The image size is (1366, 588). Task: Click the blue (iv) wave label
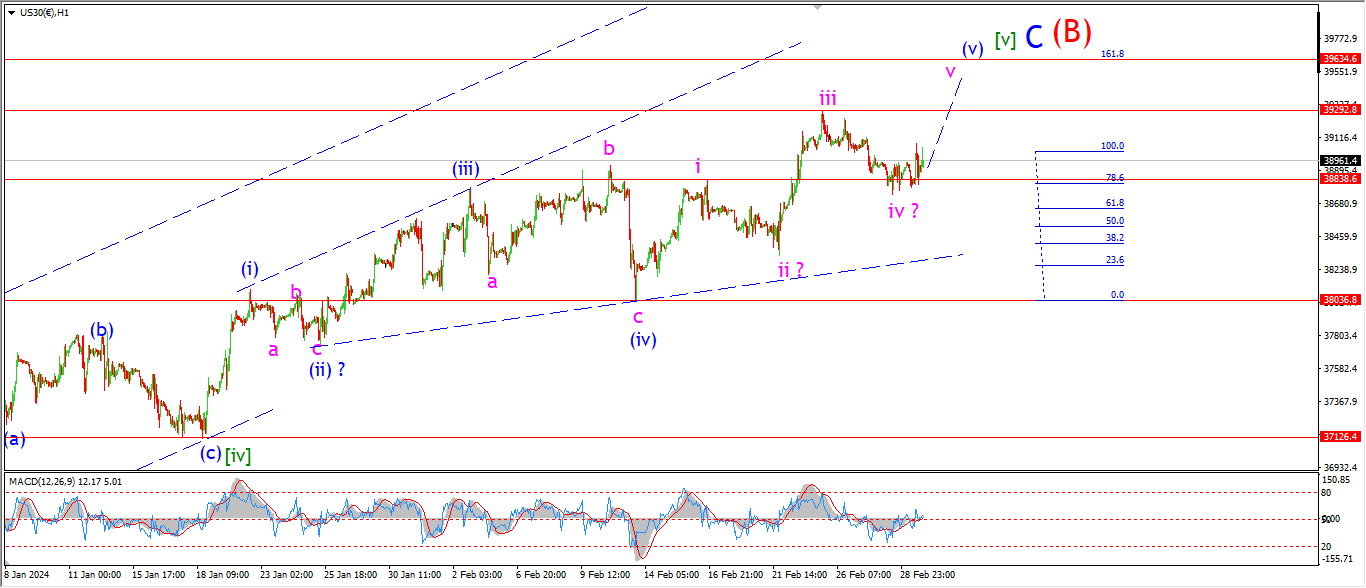click(643, 340)
